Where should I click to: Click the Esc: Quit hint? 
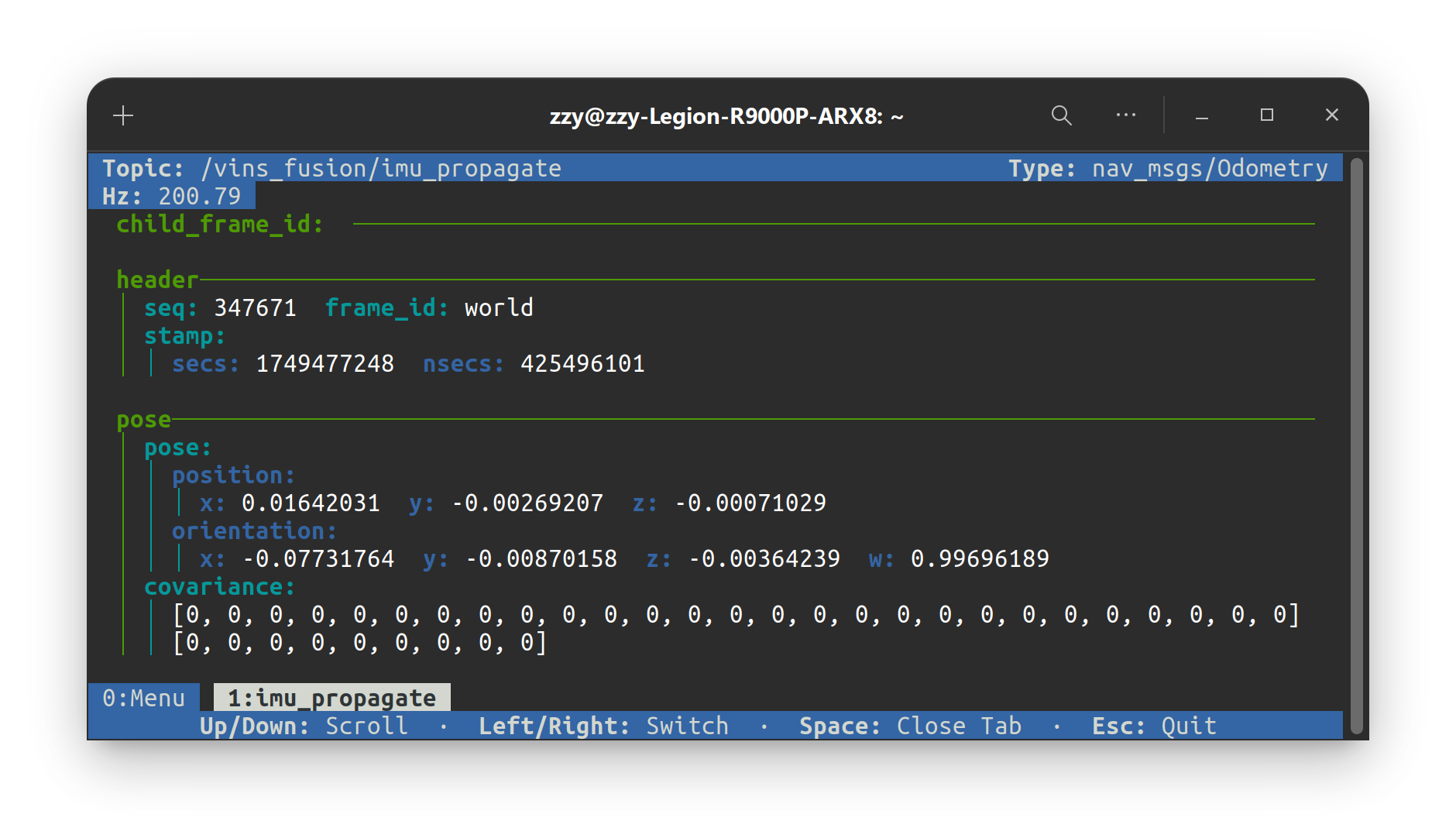tap(1154, 726)
